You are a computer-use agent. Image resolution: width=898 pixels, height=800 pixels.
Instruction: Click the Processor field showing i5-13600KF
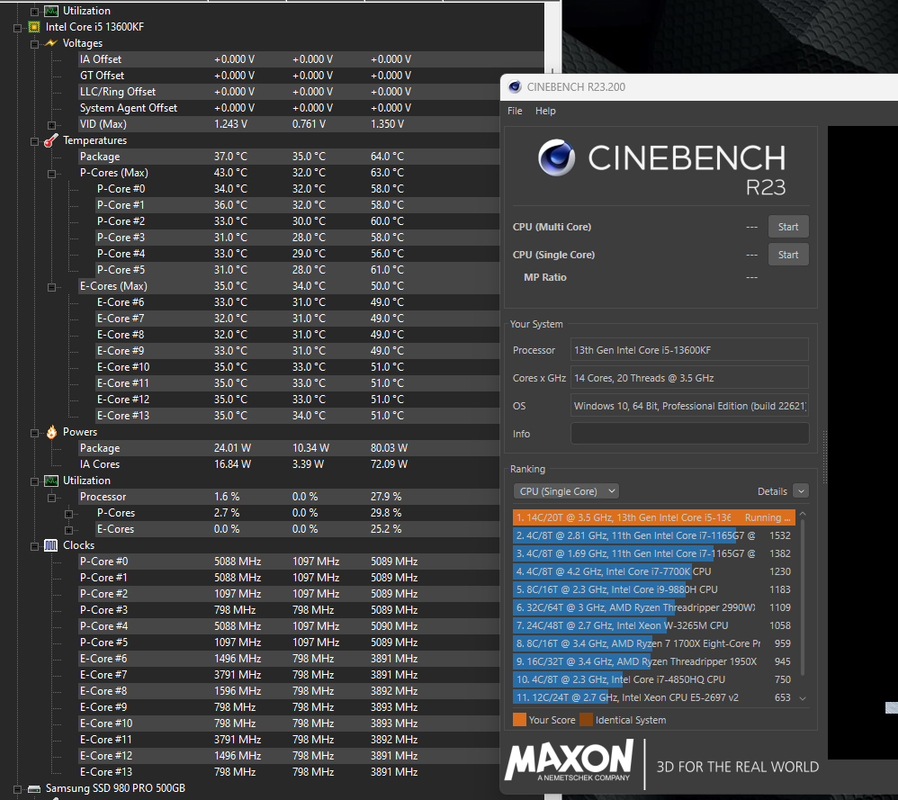click(x=690, y=350)
